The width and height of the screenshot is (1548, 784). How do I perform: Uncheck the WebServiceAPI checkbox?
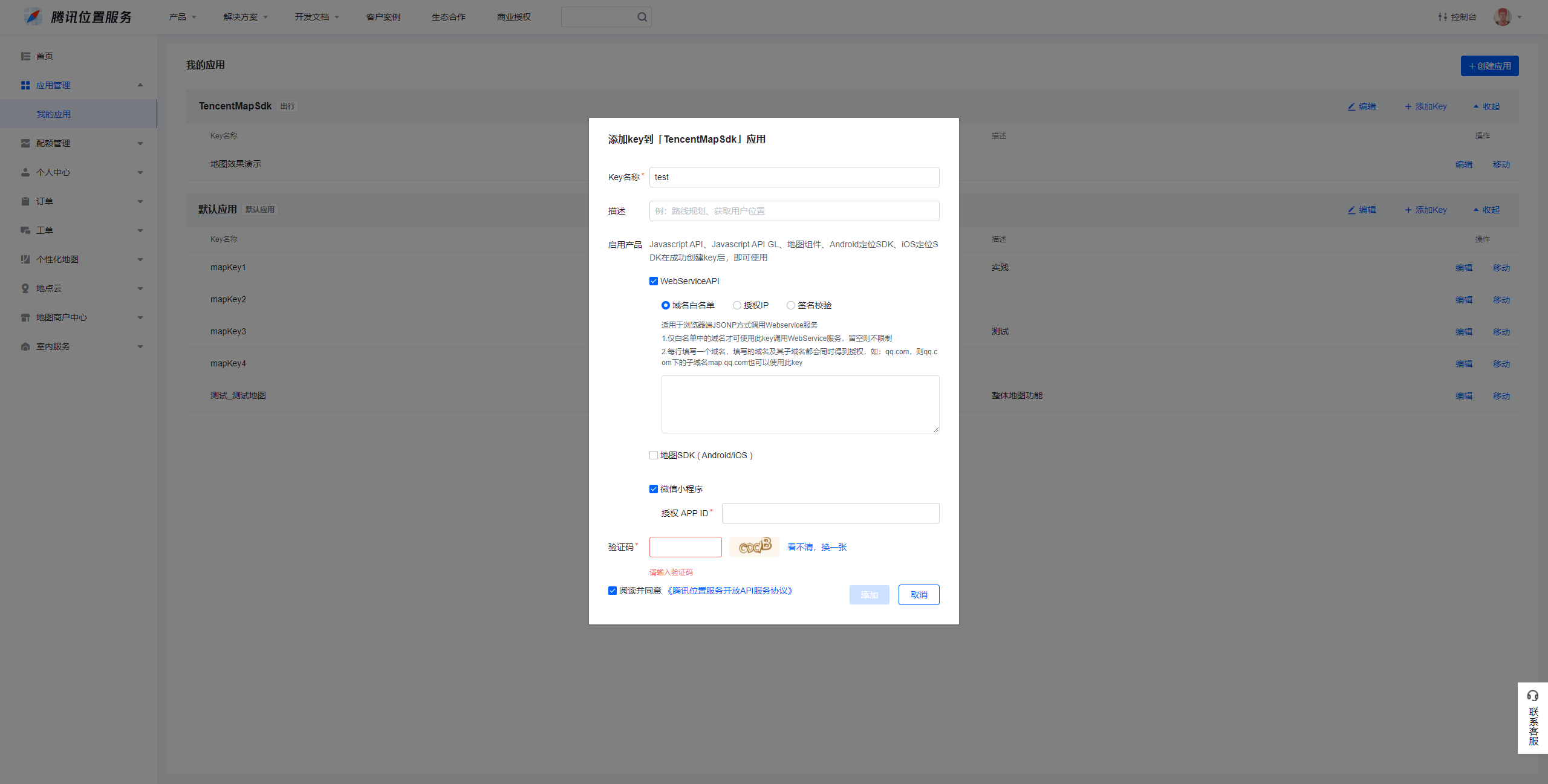pyautogui.click(x=654, y=281)
